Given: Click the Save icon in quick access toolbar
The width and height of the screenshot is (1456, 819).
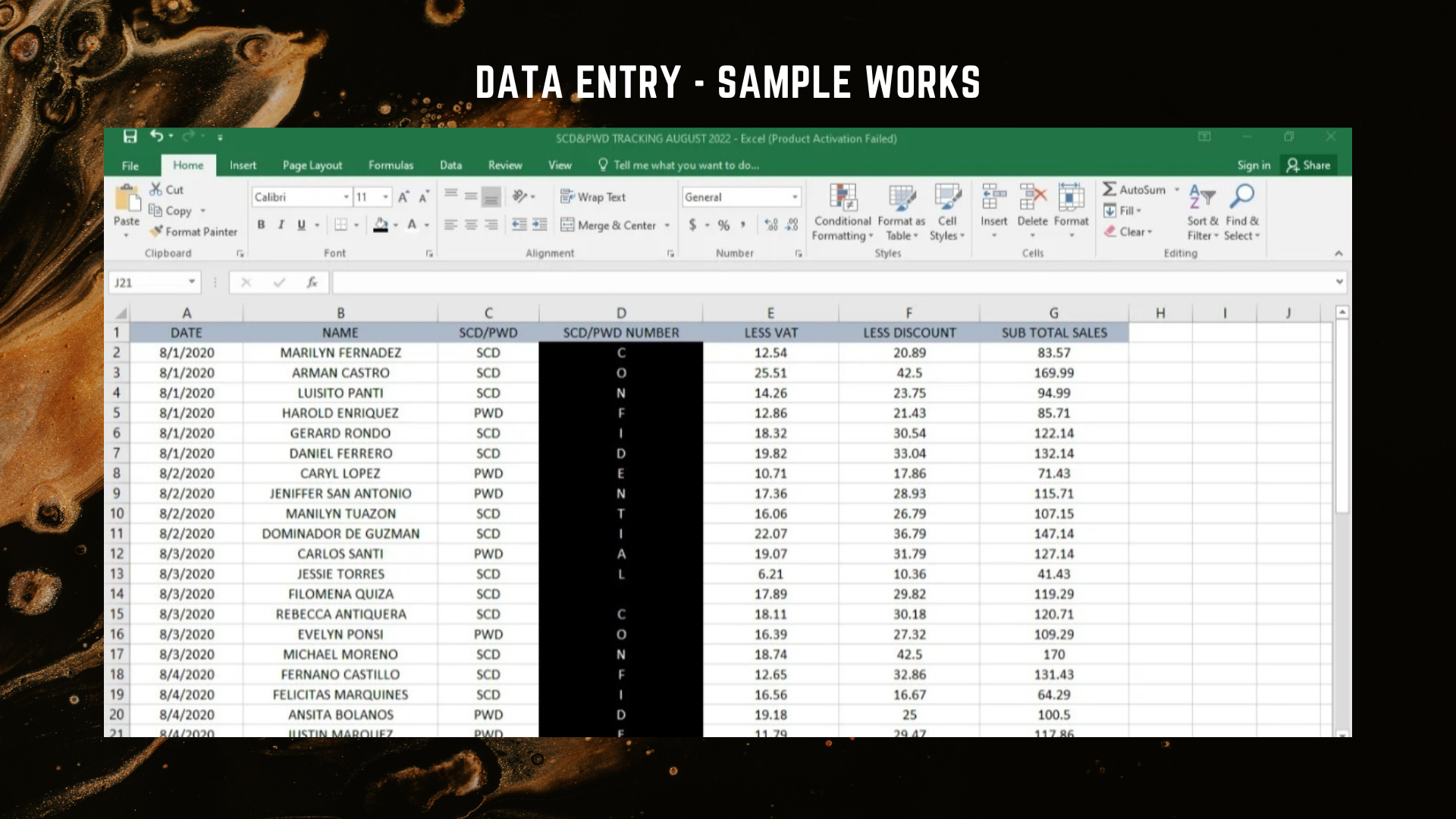Looking at the screenshot, I should [x=130, y=136].
